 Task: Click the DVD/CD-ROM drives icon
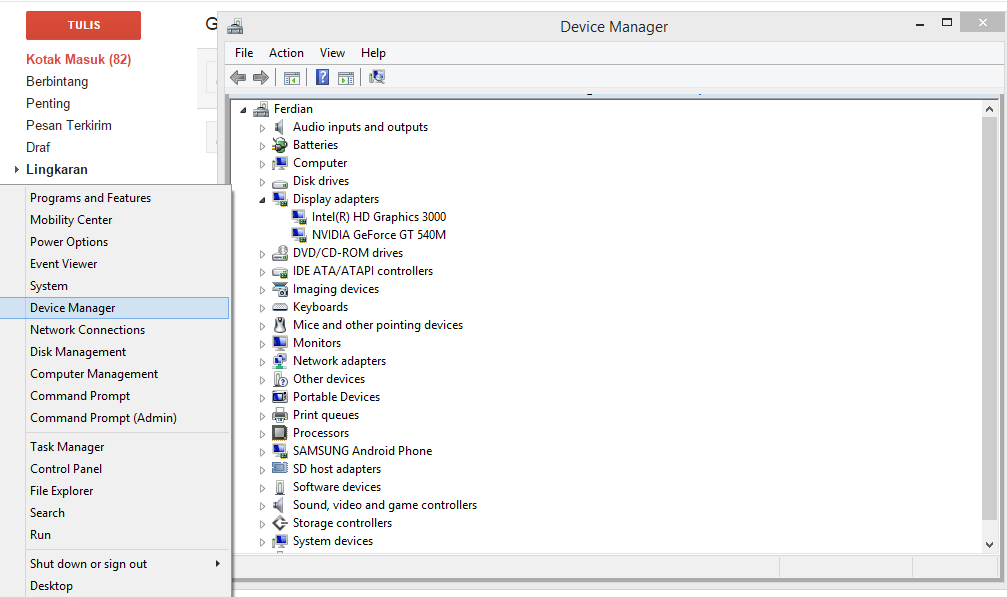point(279,253)
